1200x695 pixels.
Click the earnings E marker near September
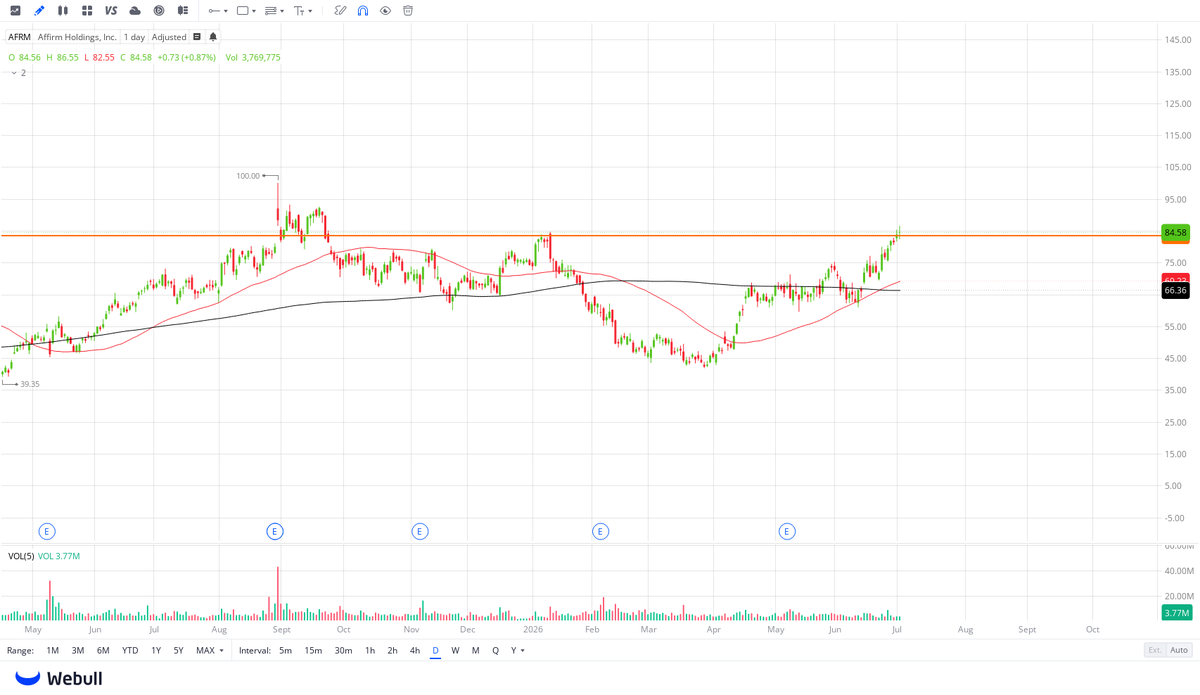(275, 532)
